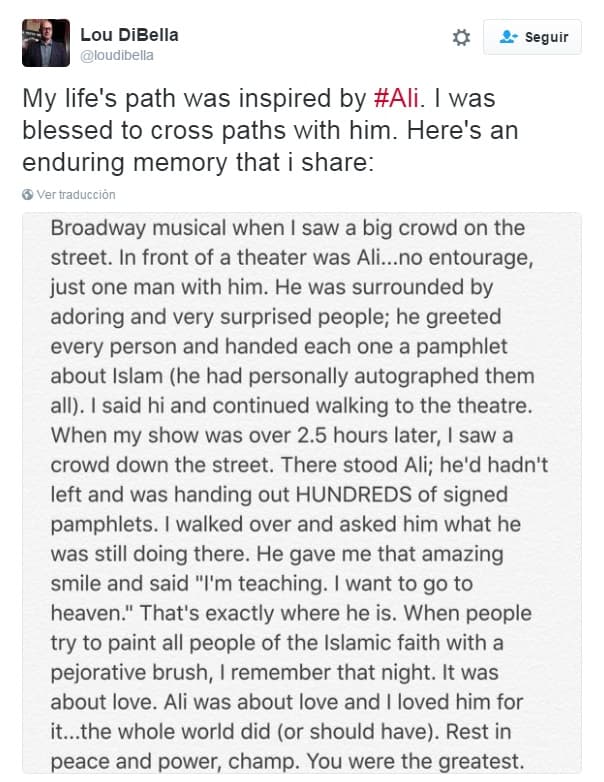Visit the @loudibella handle link
Image resolution: width=604 pixels, height=782 pixels.
pos(117,56)
